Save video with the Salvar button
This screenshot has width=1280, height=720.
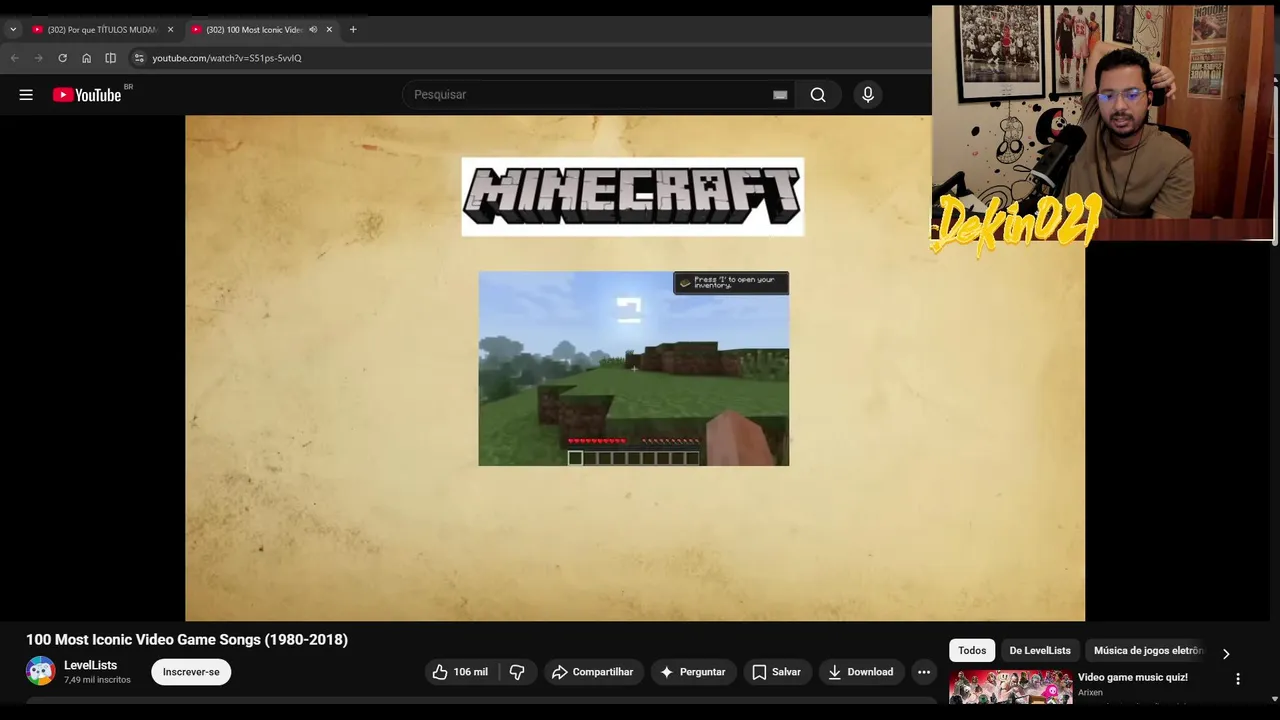pyautogui.click(x=776, y=672)
